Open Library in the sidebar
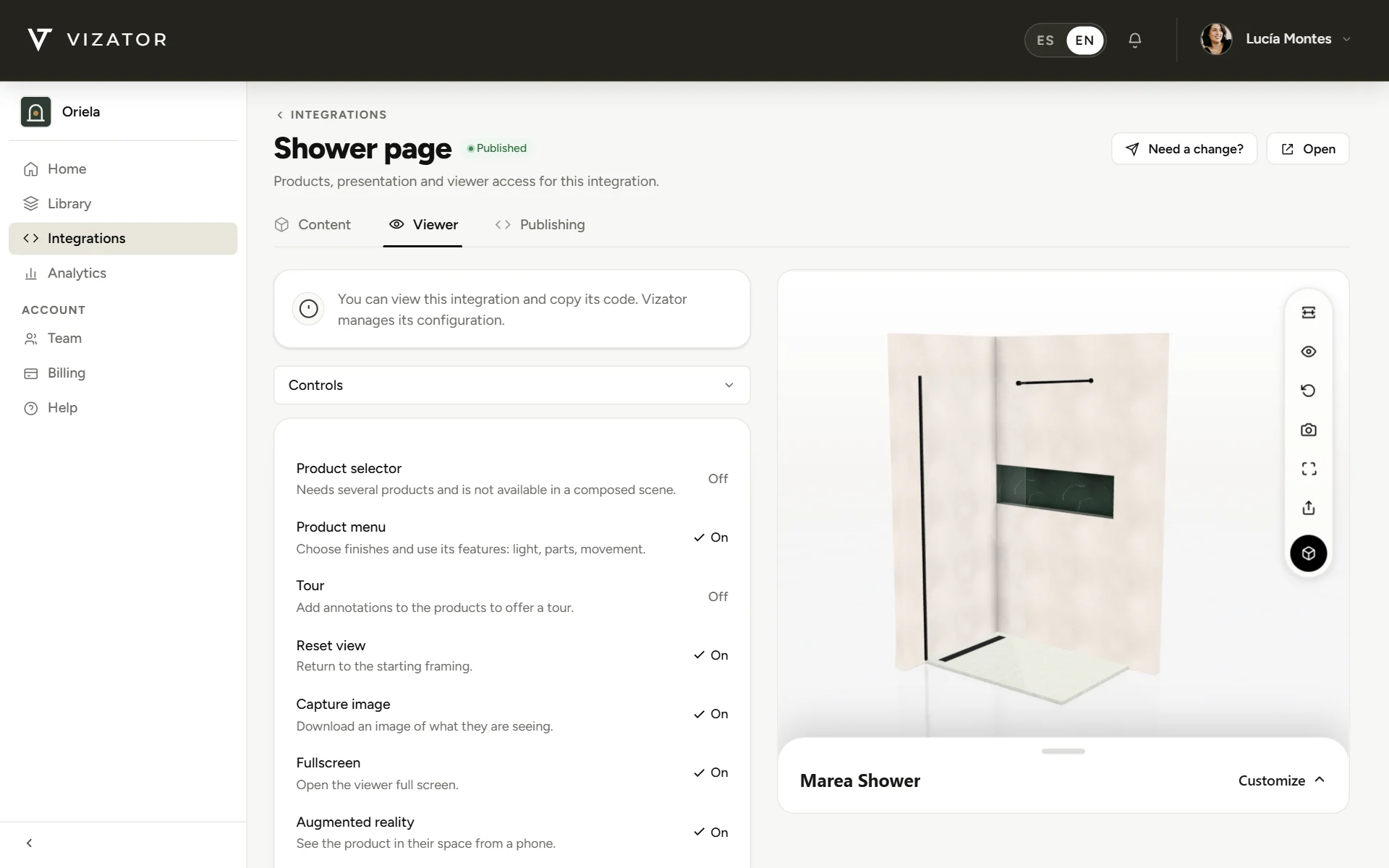The width and height of the screenshot is (1389, 868). (123, 204)
